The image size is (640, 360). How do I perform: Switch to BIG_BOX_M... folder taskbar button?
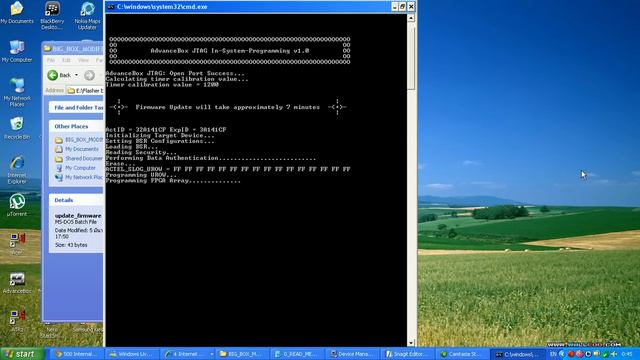coord(241,354)
